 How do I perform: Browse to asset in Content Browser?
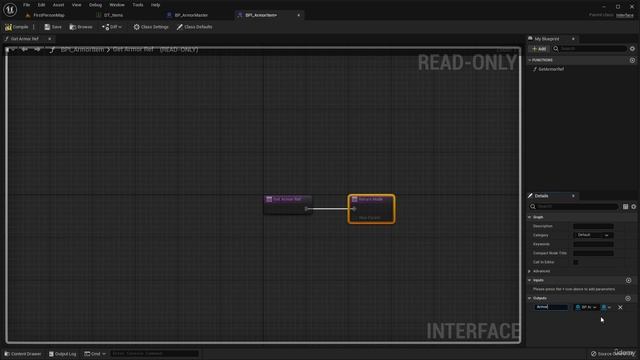81,27
